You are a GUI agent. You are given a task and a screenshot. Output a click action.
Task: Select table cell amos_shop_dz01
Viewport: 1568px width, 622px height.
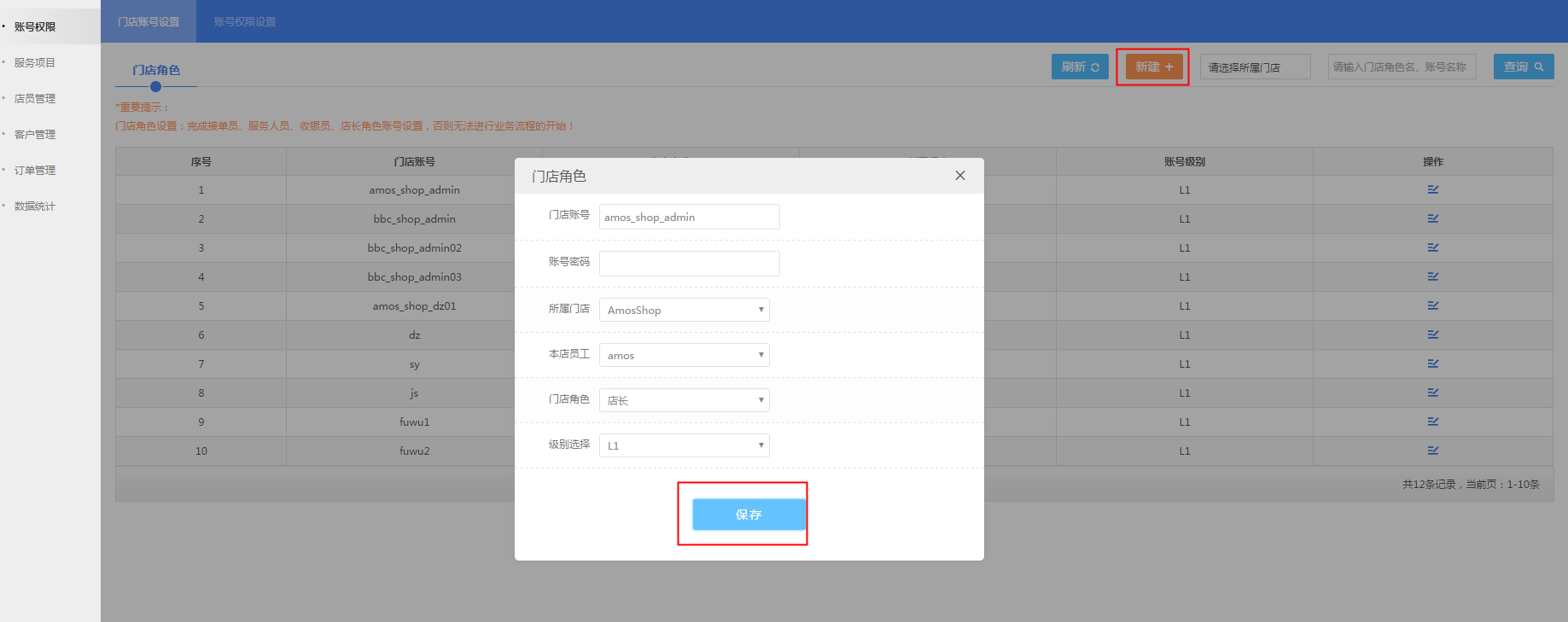pos(414,305)
